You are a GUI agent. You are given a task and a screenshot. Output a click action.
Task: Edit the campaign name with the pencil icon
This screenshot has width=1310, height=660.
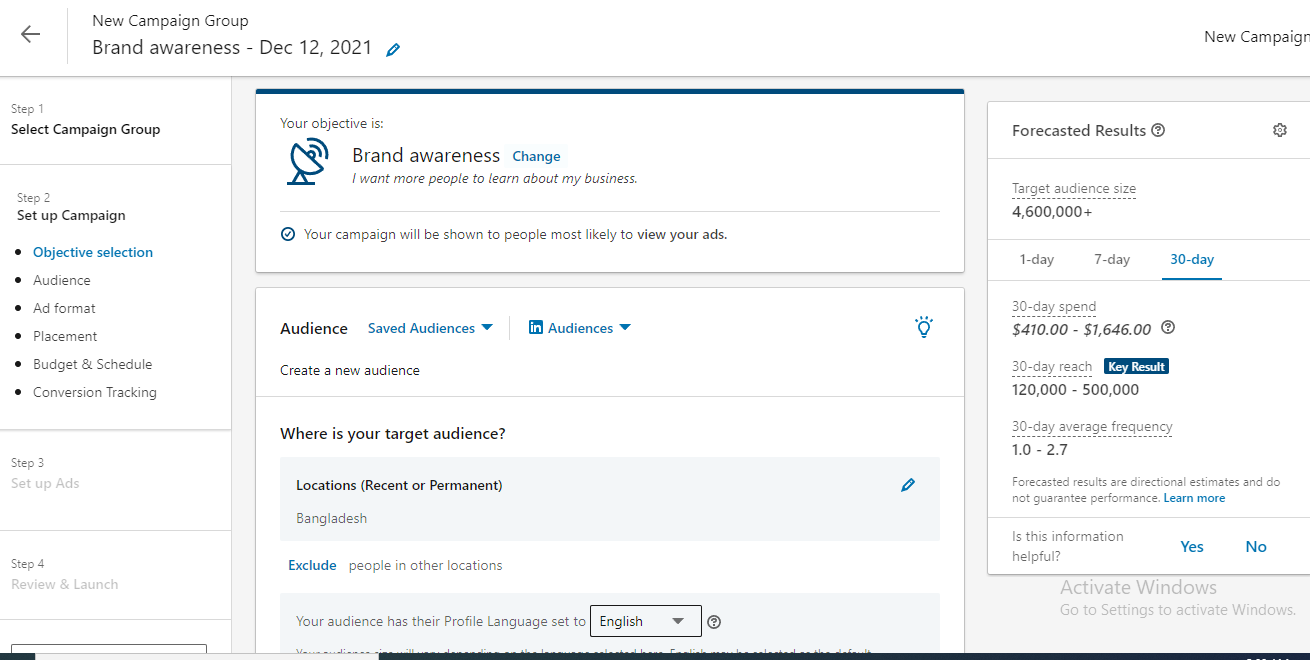tap(392, 48)
